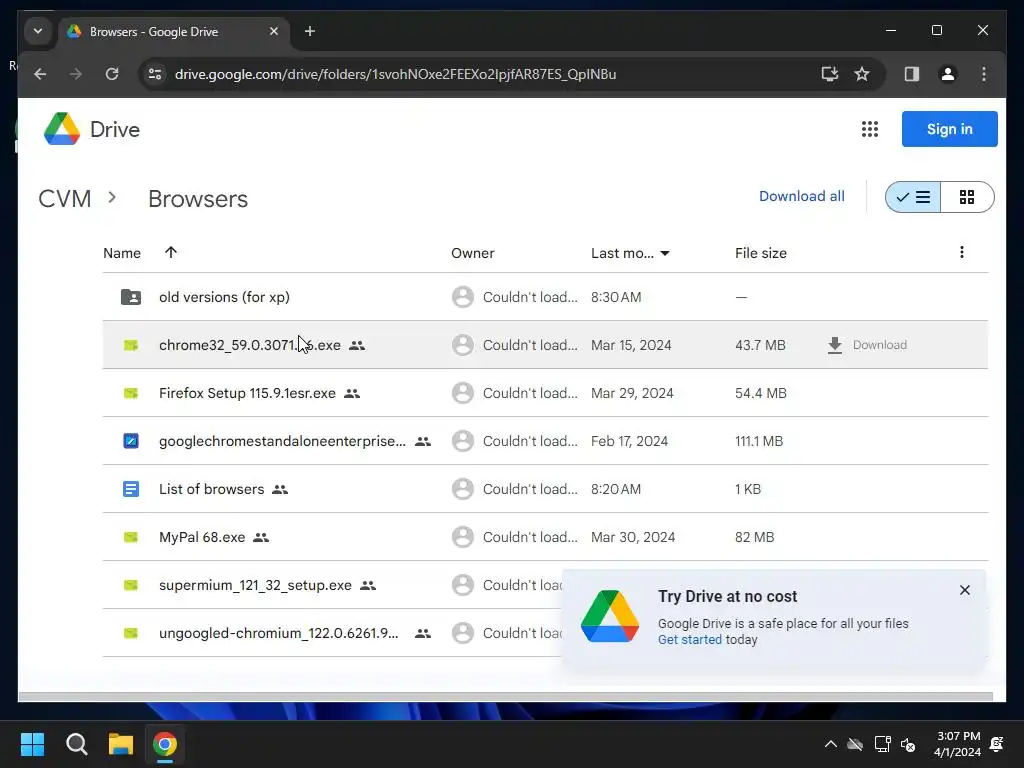This screenshot has width=1024, height=768.
Task: Open the Chrome side panel
Action: coord(912,74)
